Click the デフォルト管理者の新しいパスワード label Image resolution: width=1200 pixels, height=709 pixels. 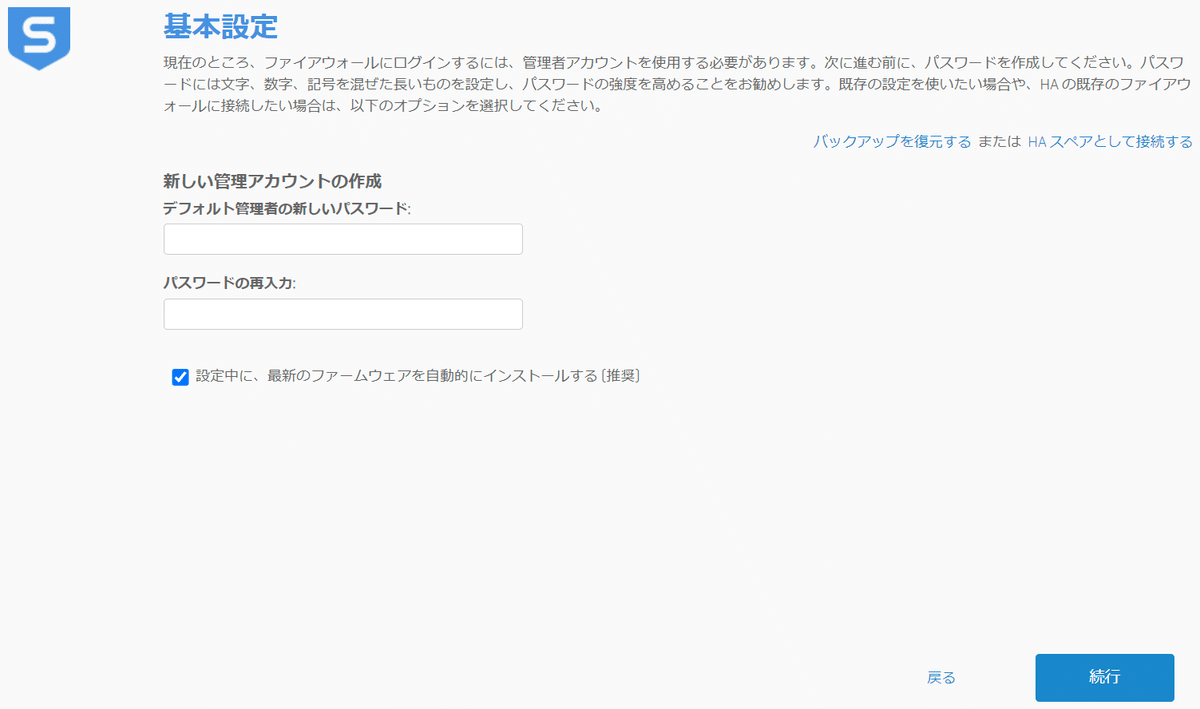[287, 209]
